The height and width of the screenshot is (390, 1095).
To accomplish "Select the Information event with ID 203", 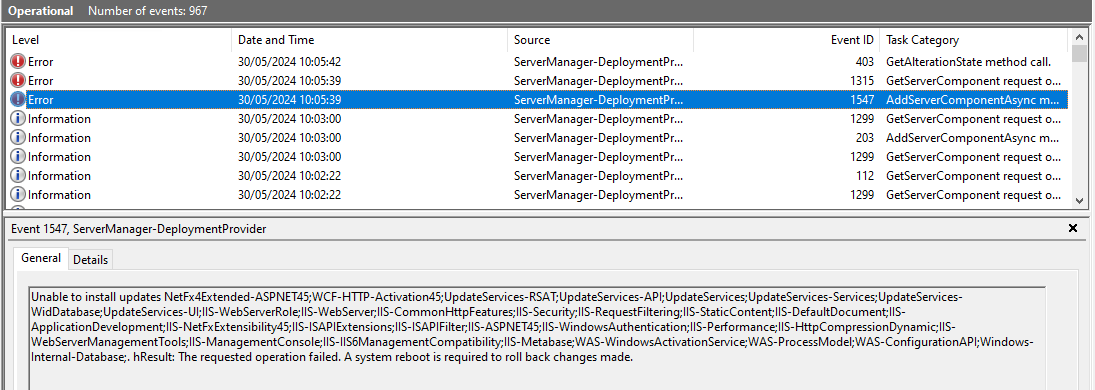I will 537,138.
